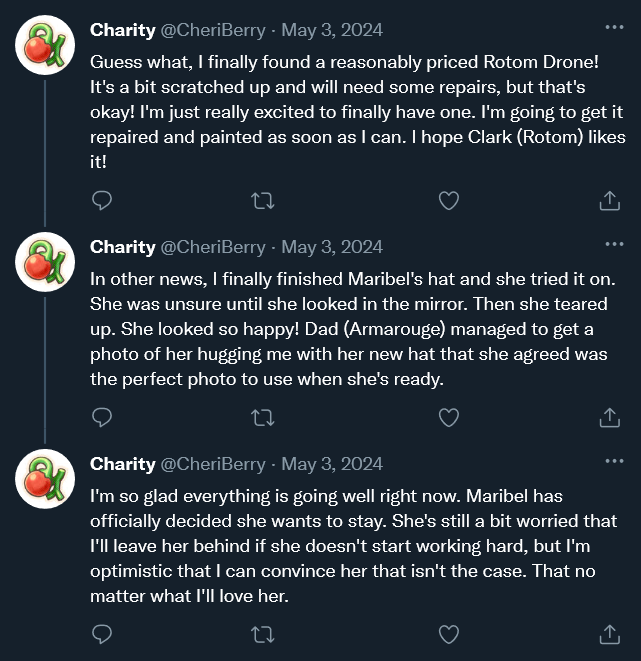Open more options on Maribel's hat tweet
The height and width of the screenshot is (661, 641).
click(x=613, y=245)
